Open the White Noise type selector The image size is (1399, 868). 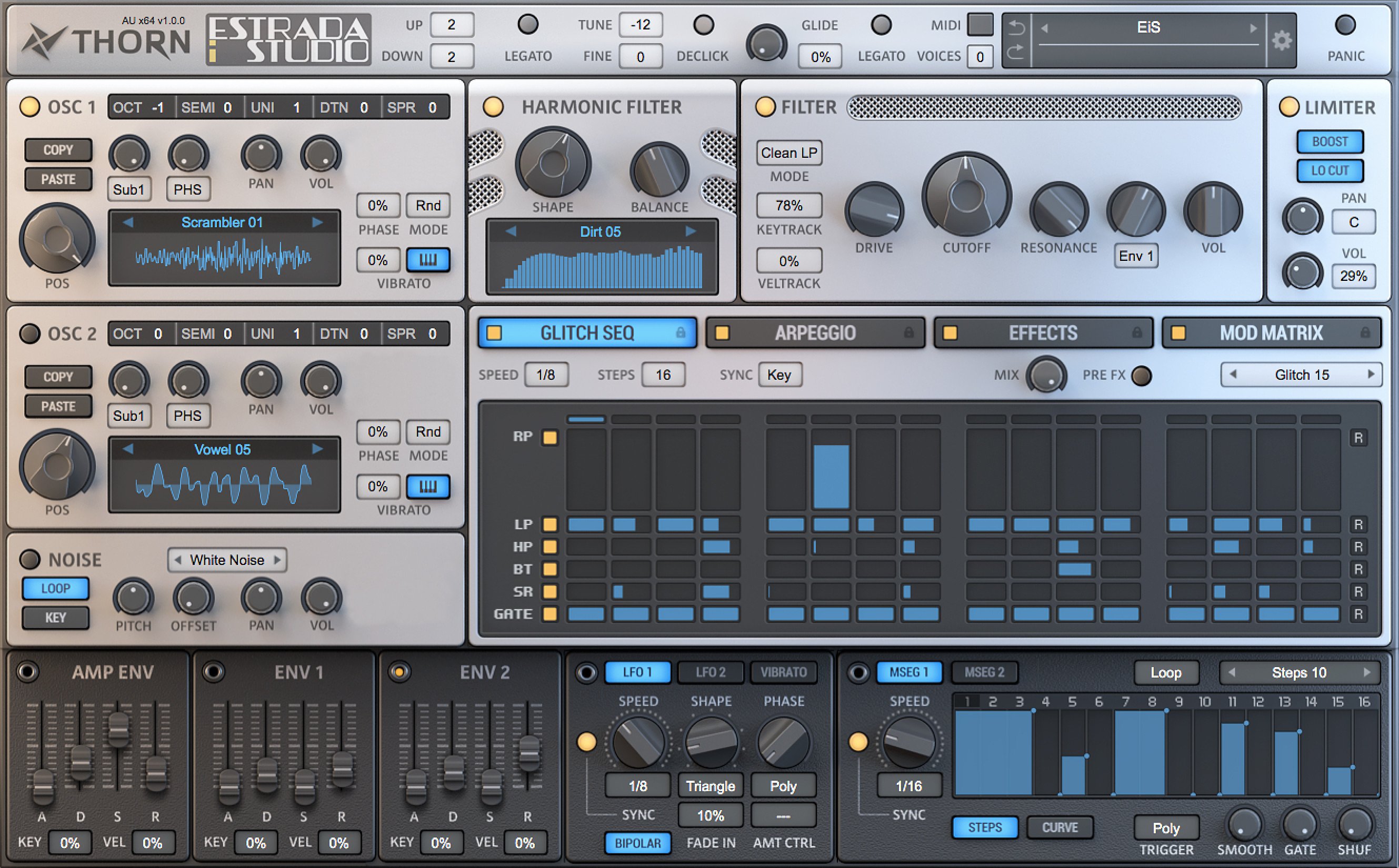(x=227, y=560)
